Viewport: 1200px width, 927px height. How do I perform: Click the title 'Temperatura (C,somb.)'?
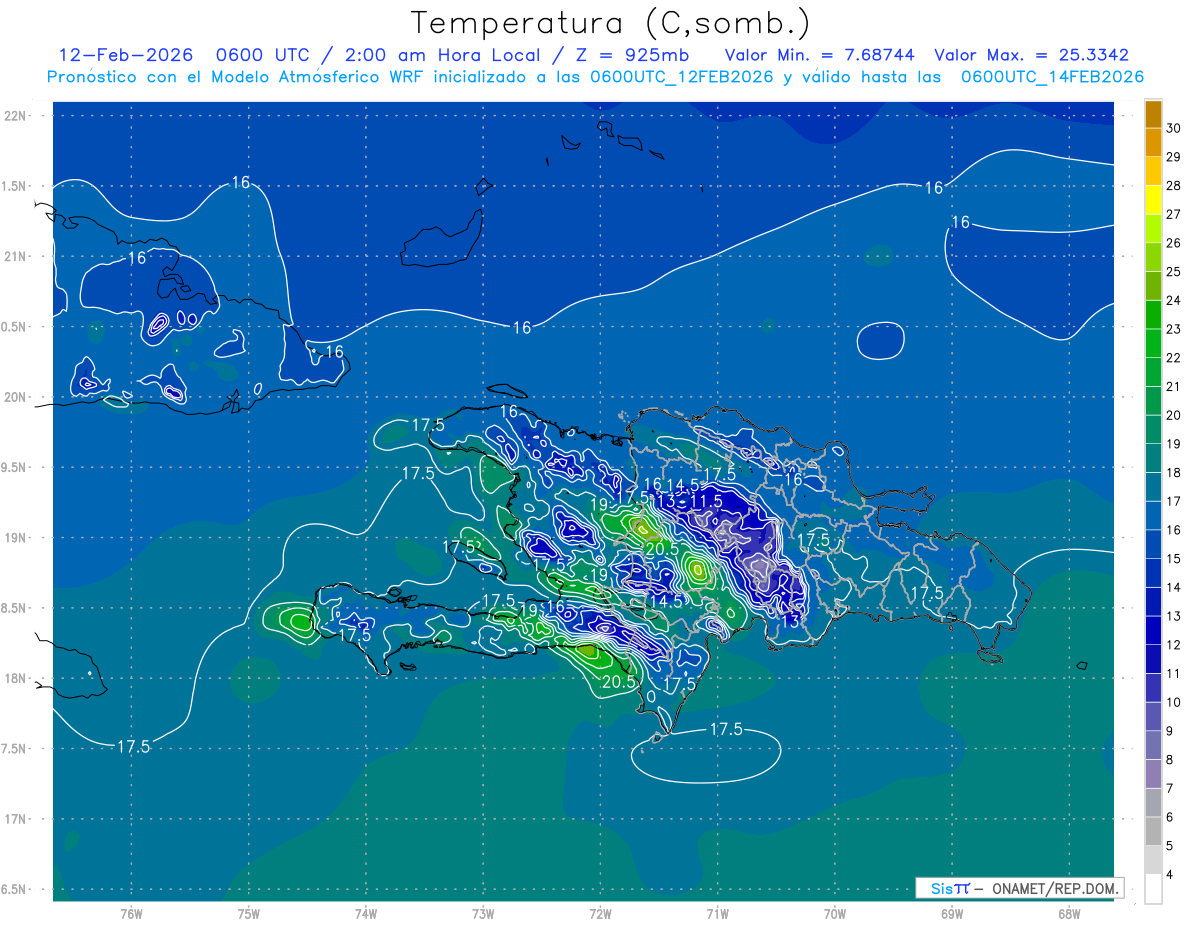611,22
